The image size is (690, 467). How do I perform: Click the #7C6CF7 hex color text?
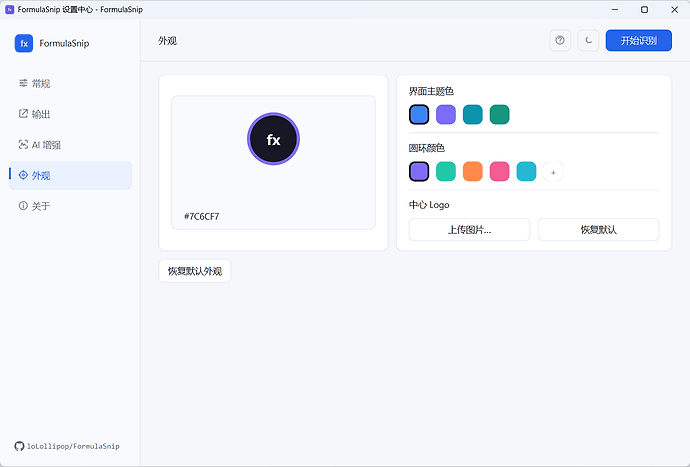point(202,217)
